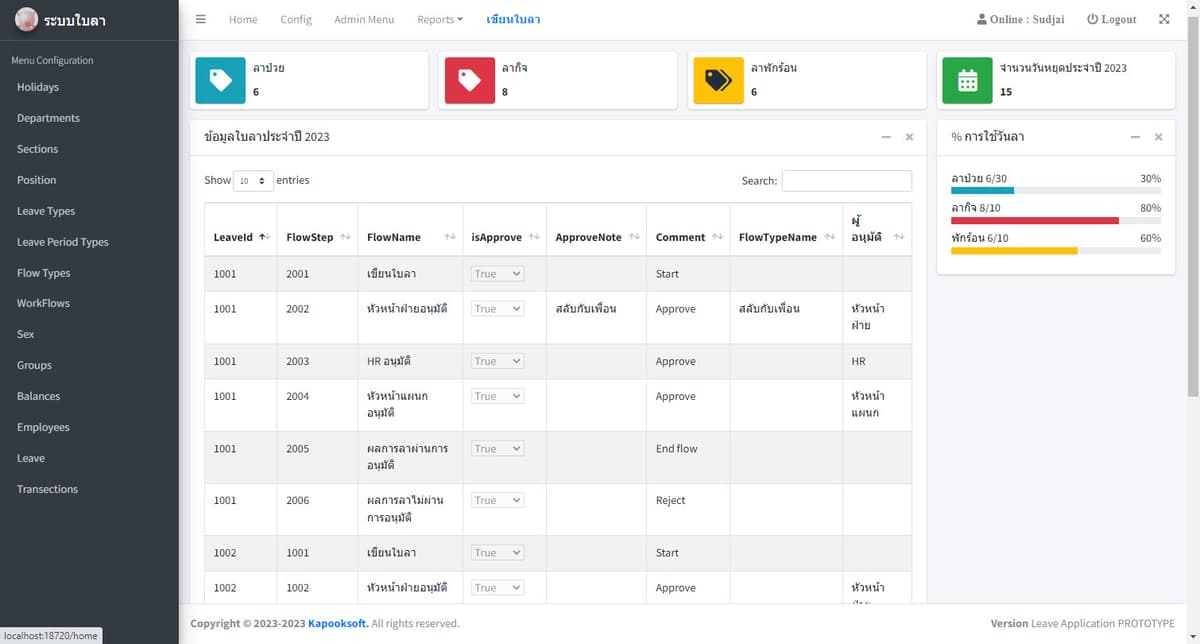Click the green calendar icon for holidays
Screen dimensions: 1200x644
967,80
